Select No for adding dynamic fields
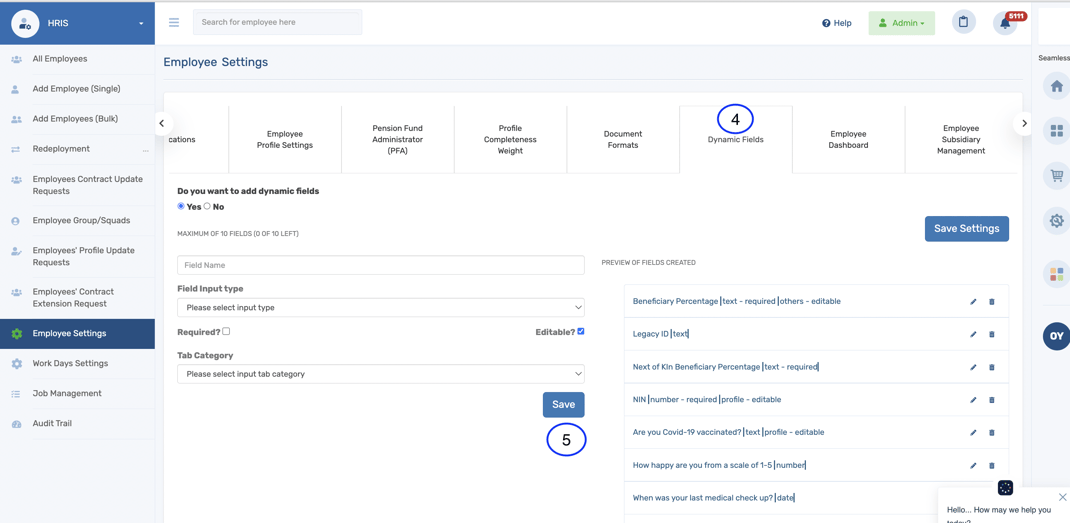This screenshot has width=1070, height=523. tap(207, 206)
